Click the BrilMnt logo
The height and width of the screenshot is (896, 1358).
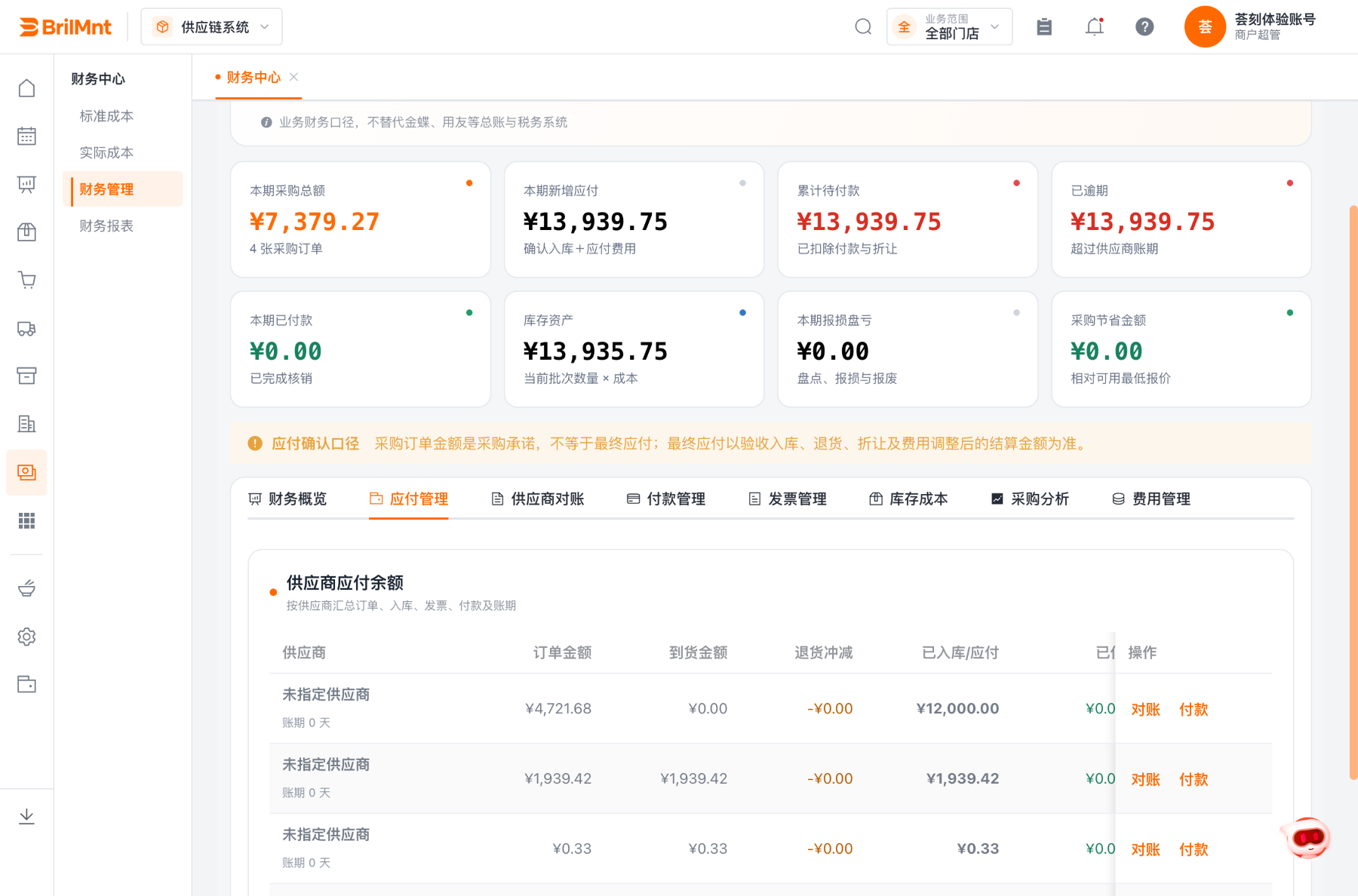pyautogui.click(x=66, y=27)
